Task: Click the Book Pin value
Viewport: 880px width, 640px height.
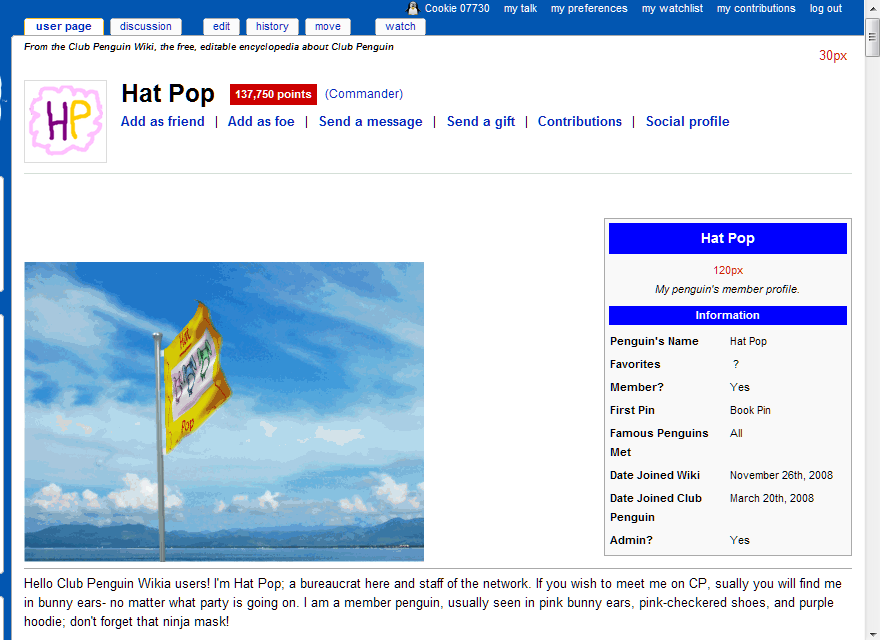Action: [750, 410]
